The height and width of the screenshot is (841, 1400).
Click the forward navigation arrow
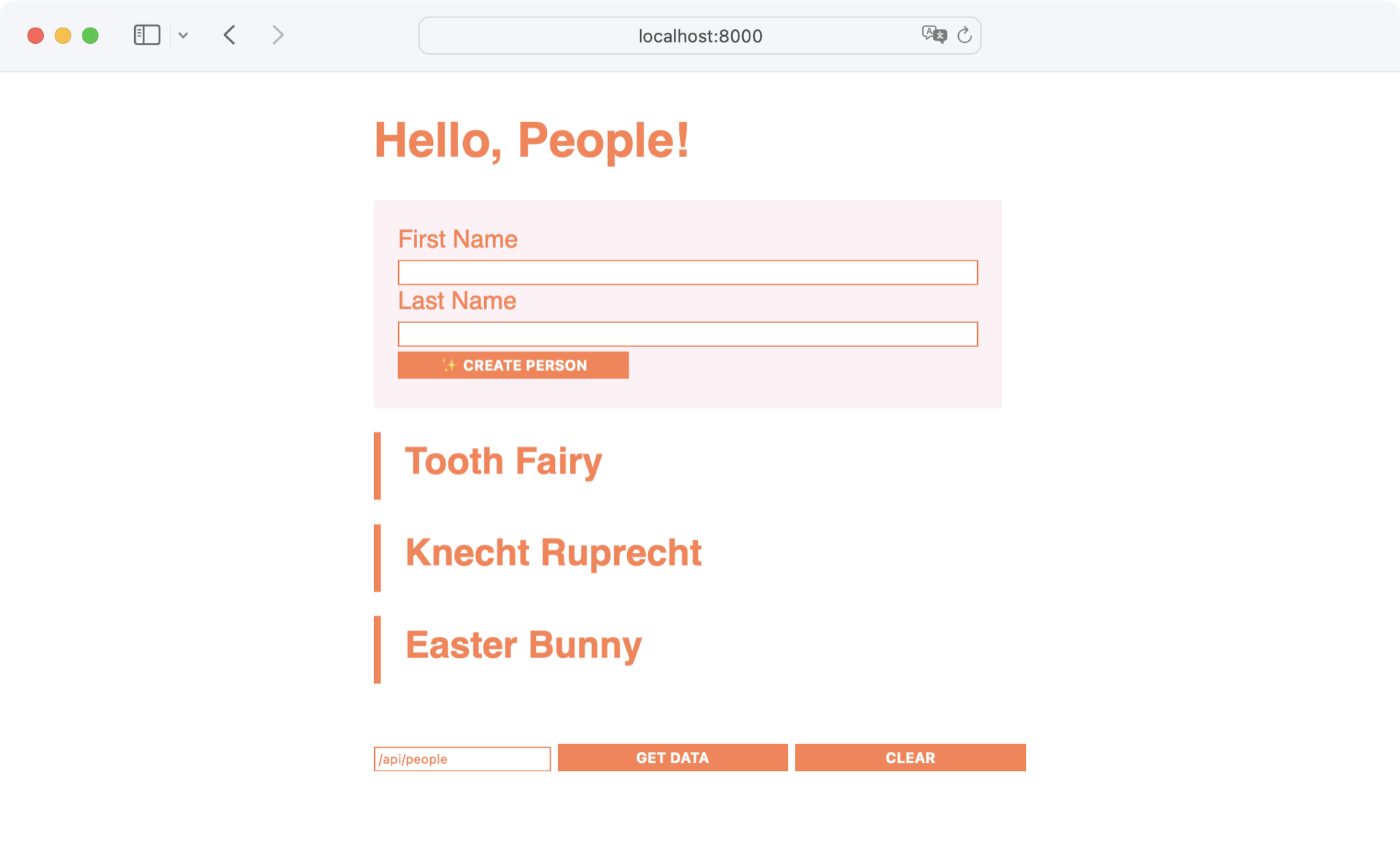(277, 35)
